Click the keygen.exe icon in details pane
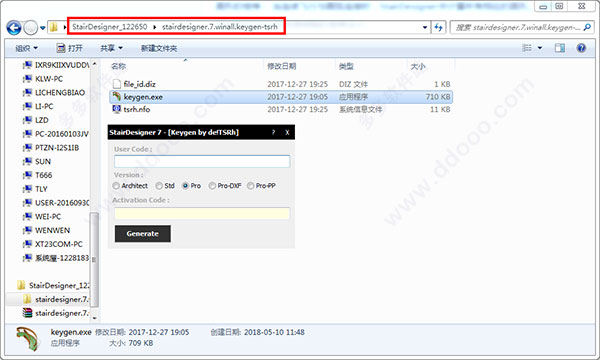The image size is (600, 360). click(x=27, y=339)
